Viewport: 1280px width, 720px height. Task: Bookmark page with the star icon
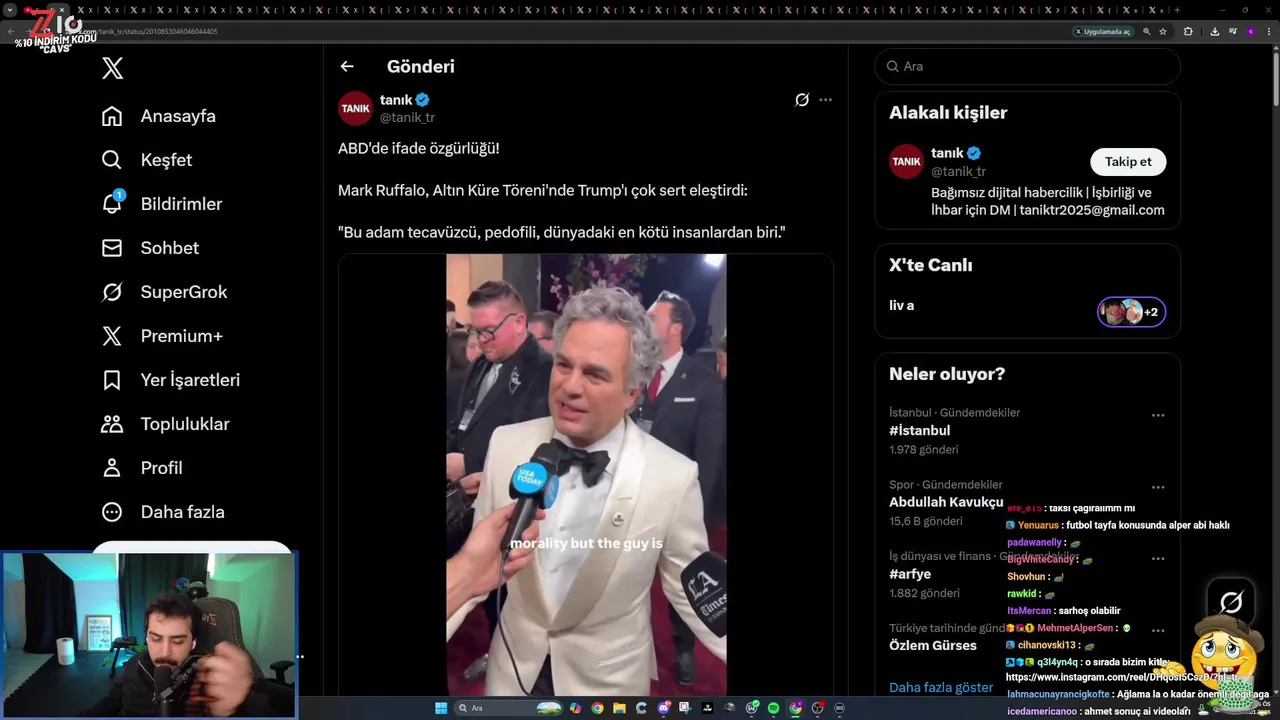1163,32
